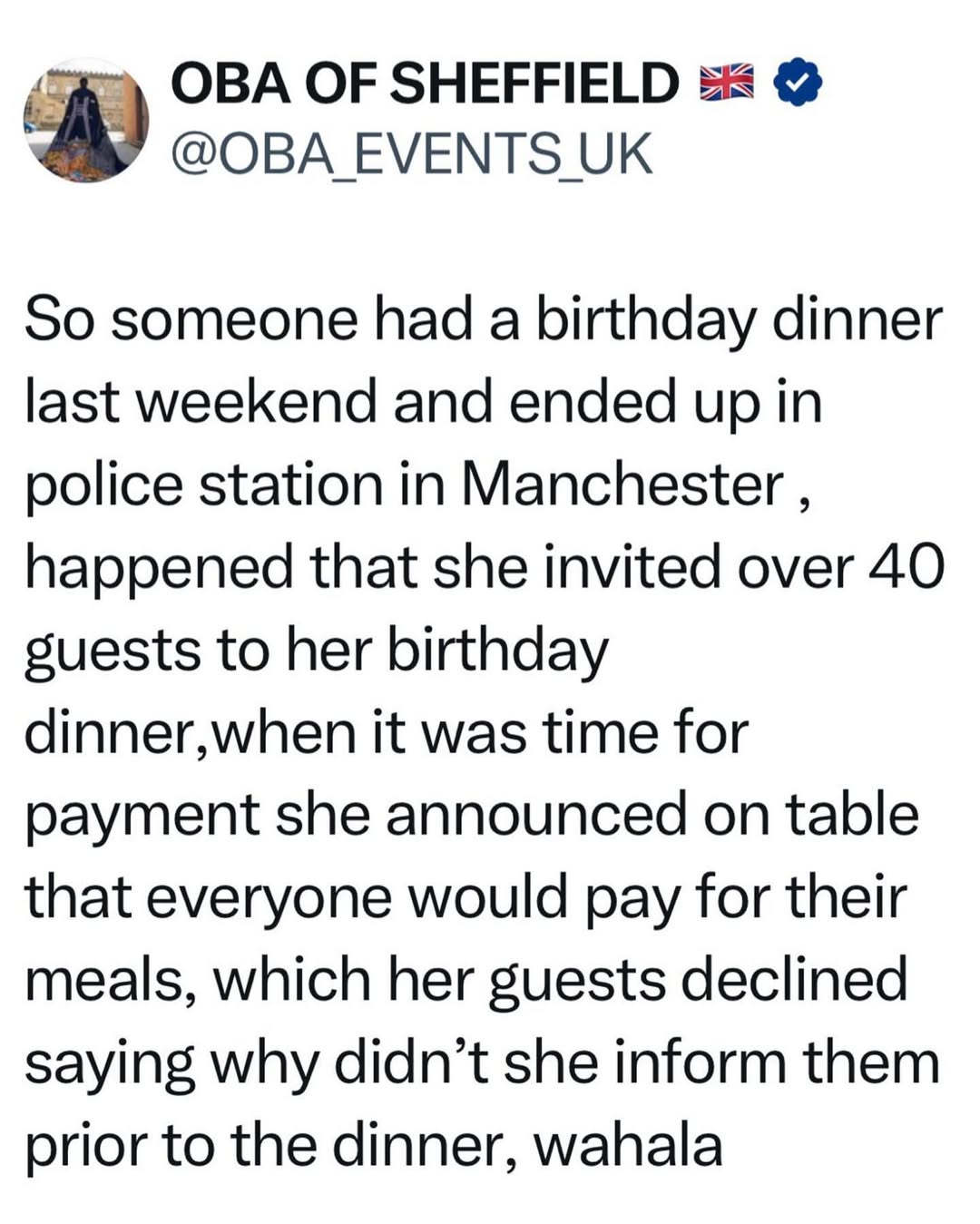Click the word SHEFFIELD in the display name

tap(537, 83)
